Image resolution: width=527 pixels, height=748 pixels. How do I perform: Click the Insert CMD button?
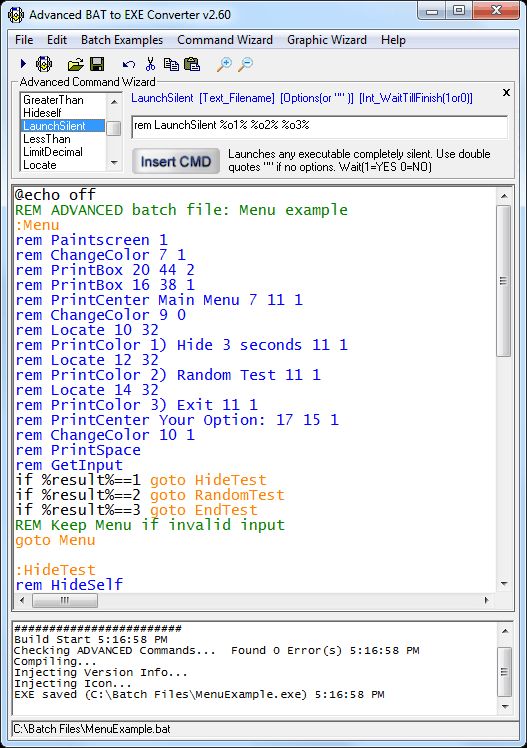pos(176,161)
